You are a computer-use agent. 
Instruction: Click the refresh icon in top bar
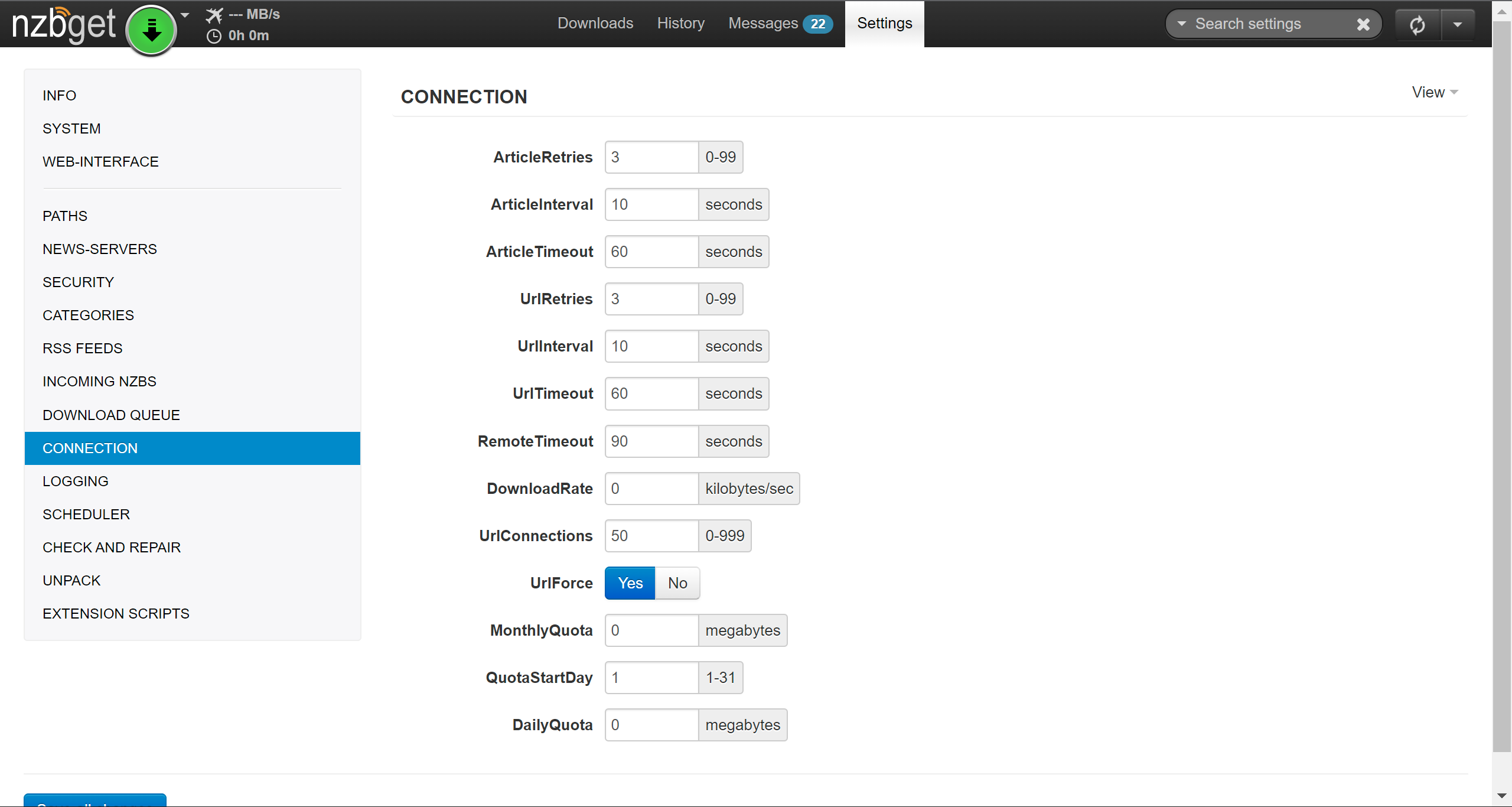pos(1417,25)
